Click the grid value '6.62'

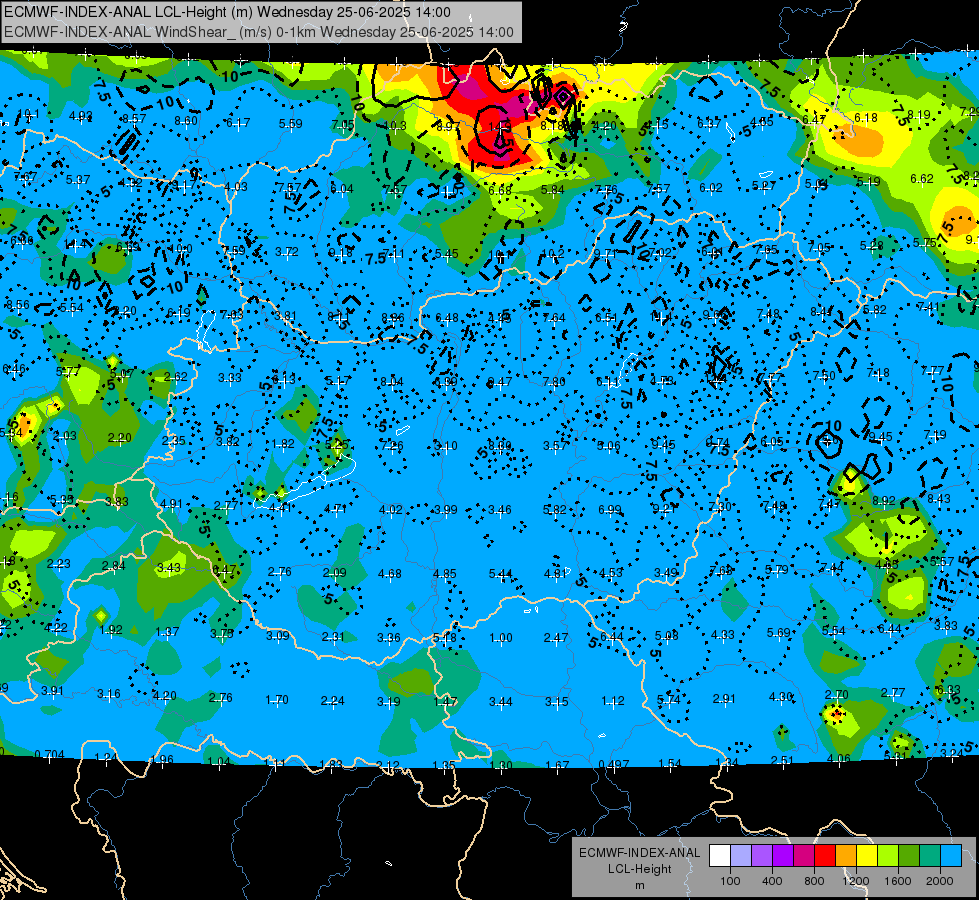922,179
